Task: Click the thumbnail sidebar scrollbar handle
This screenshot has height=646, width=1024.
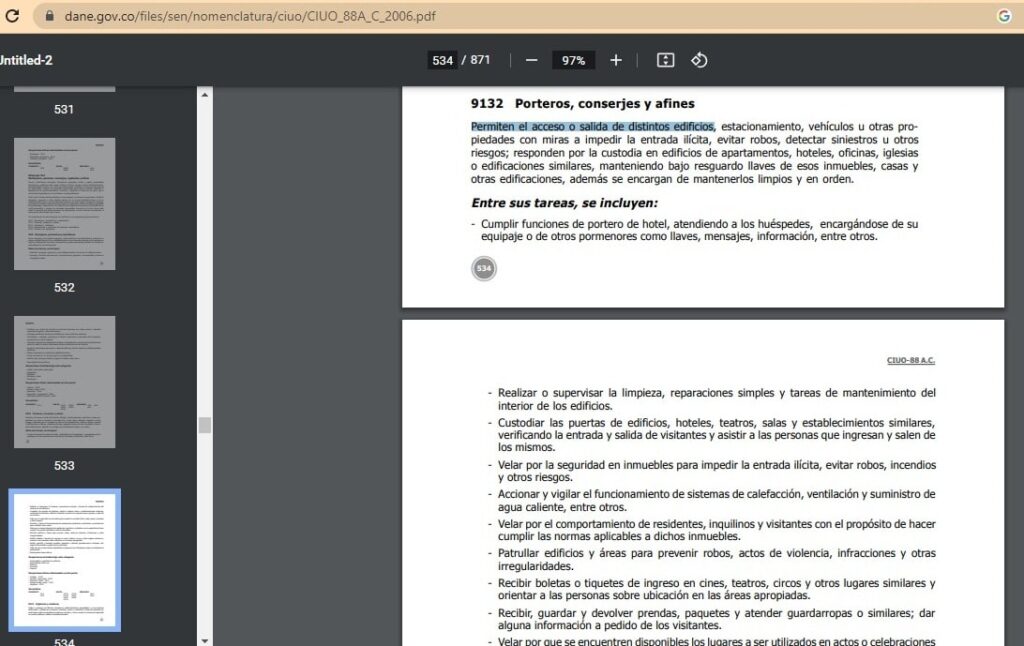Action: pos(205,425)
